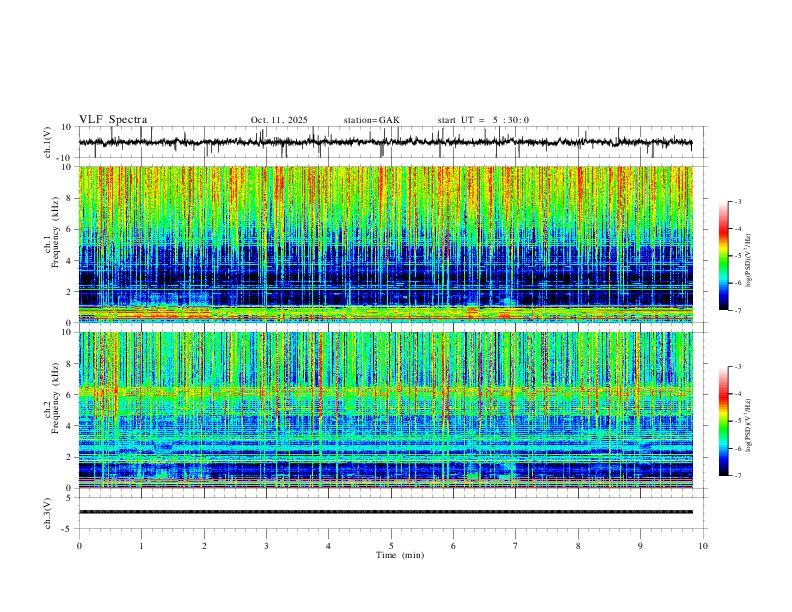Viewport: 792px width, 612px height.
Task: Click time axis tick label '5'
Action: point(391,546)
